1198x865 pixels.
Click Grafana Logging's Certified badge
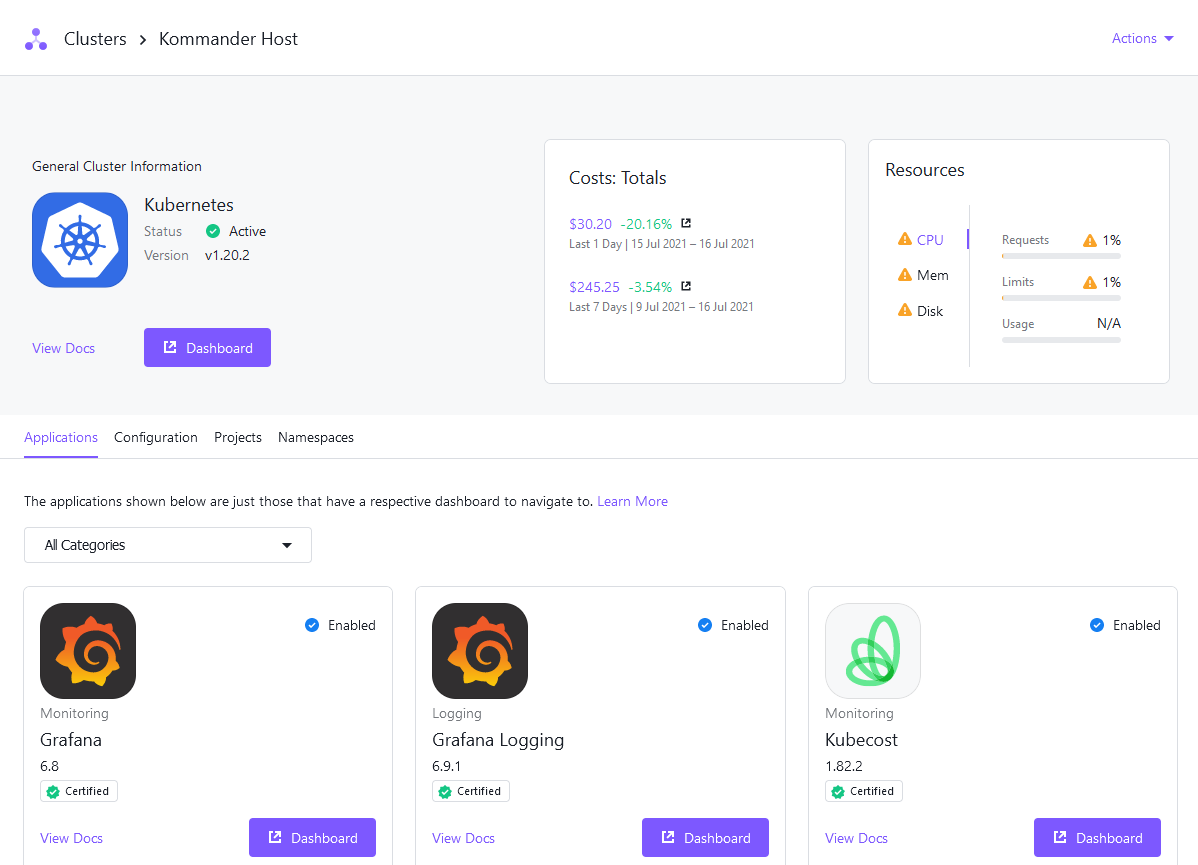click(471, 791)
